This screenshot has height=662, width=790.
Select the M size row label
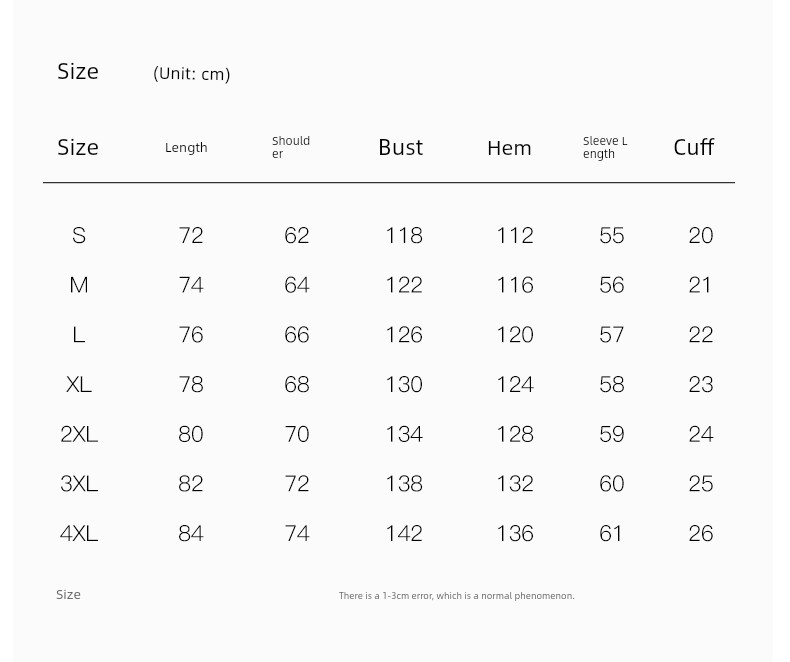click(79, 285)
